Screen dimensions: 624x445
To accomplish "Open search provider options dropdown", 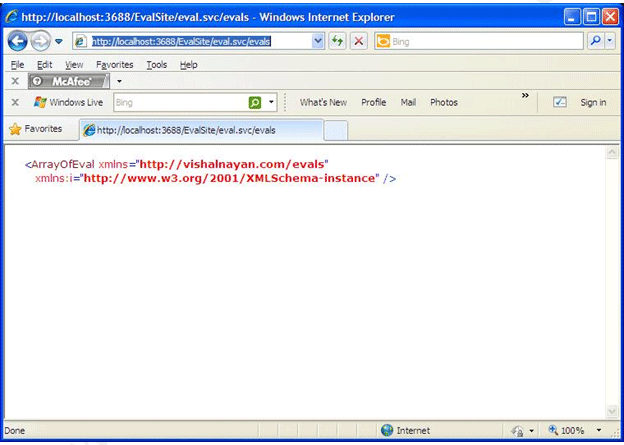I will (x=610, y=41).
